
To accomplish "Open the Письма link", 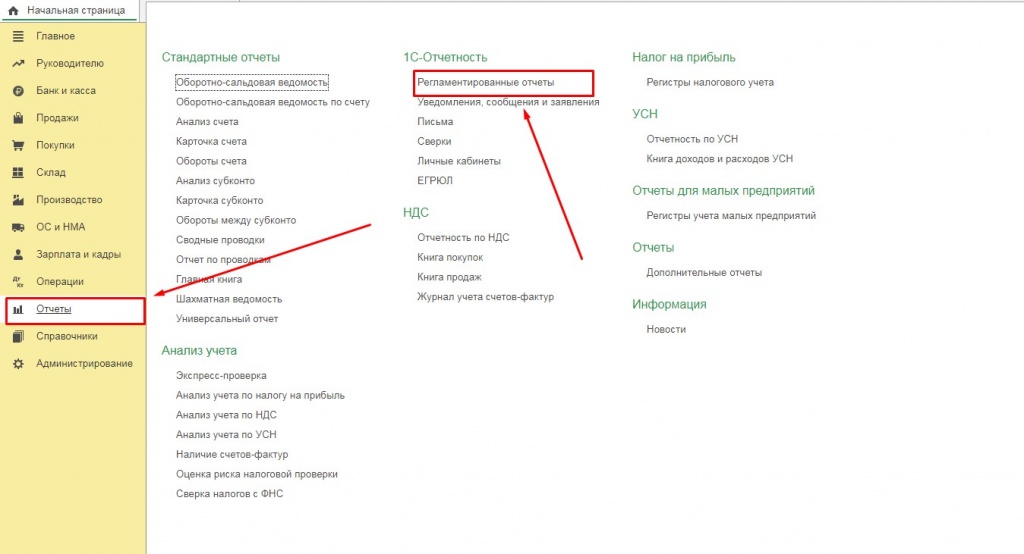I will (x=435, y=122).
